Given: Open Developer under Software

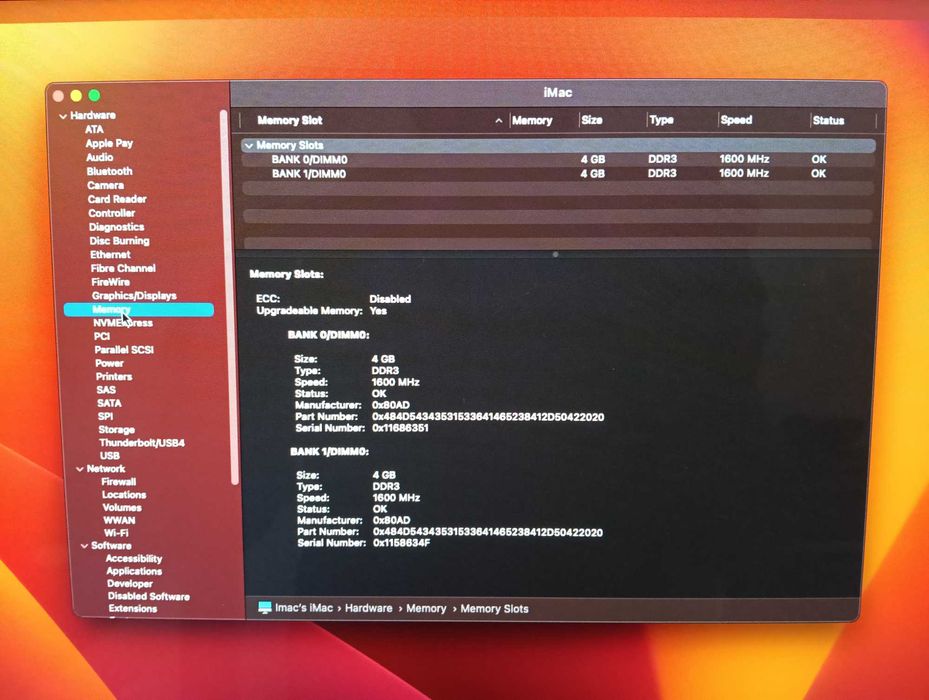Looking at the screenshot, I should click(x=130, y=584).
